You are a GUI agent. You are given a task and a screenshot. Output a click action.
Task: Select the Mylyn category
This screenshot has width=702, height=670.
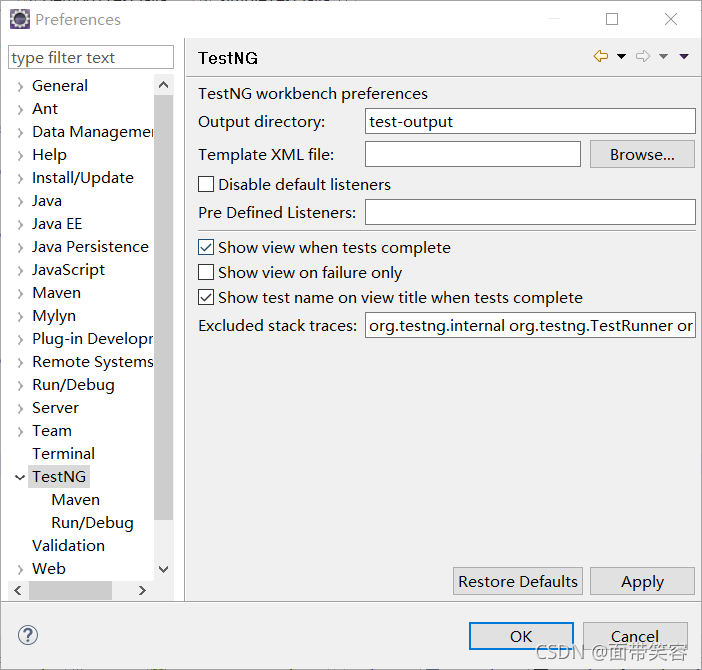54,316
